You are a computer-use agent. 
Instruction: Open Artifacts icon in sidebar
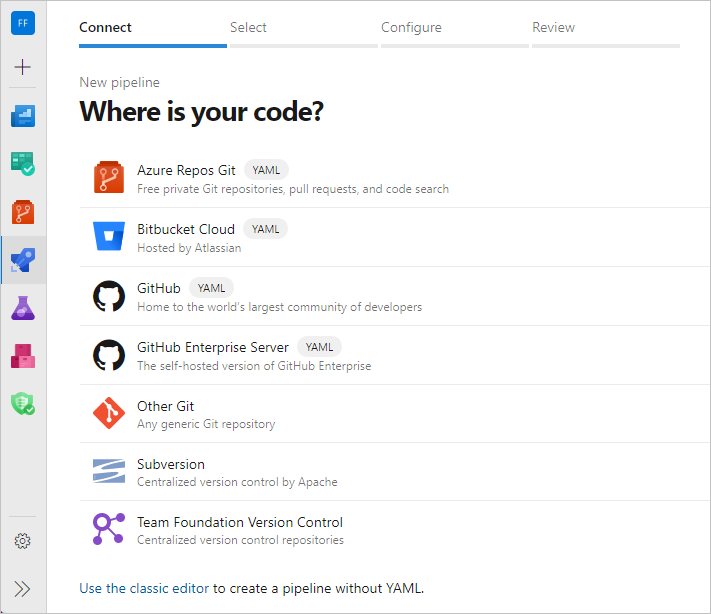click(x=23, y=355)
